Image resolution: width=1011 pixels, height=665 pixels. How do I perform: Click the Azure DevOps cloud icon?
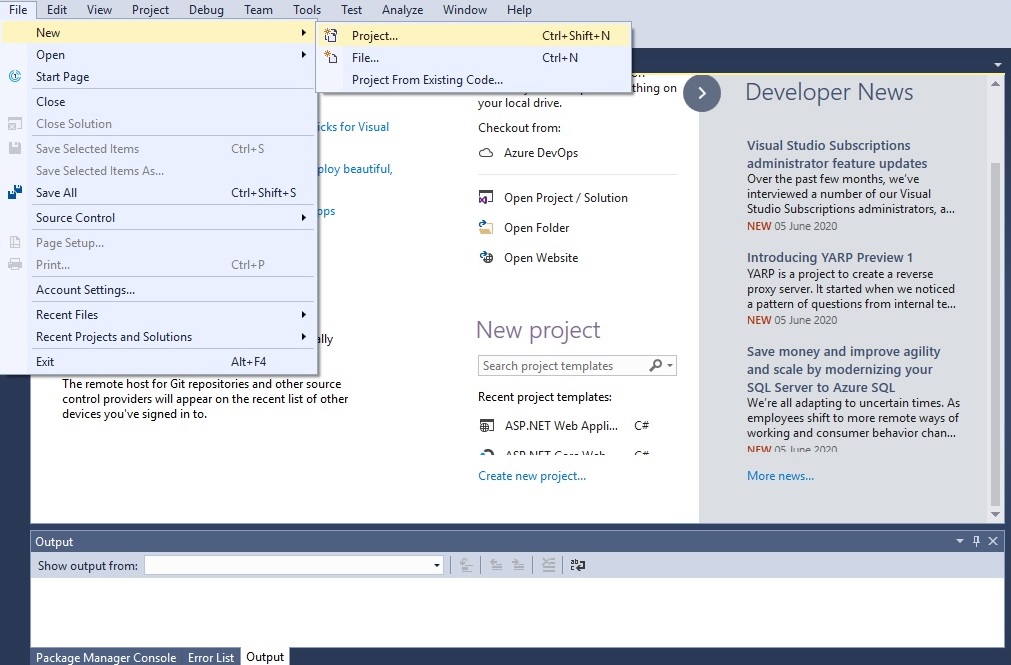486,153
